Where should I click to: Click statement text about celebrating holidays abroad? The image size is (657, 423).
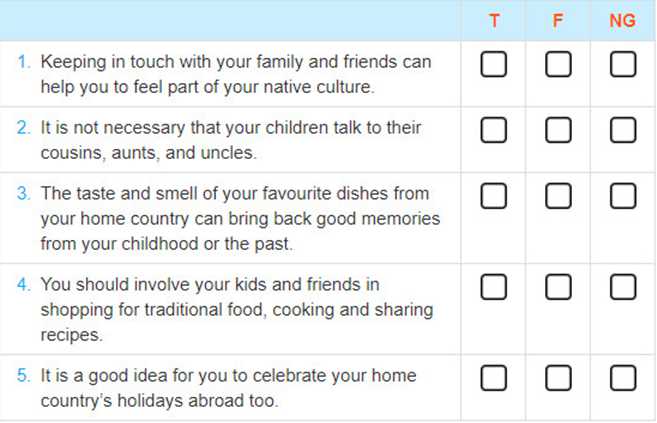click(228, 388)
